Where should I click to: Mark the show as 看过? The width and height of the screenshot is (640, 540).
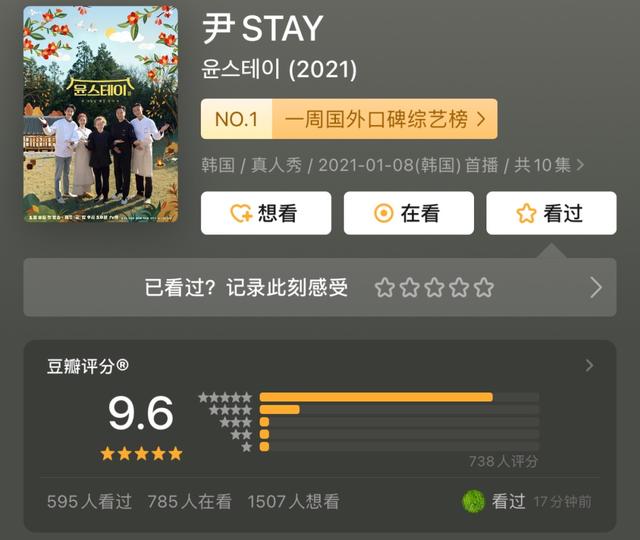point(551,213)
